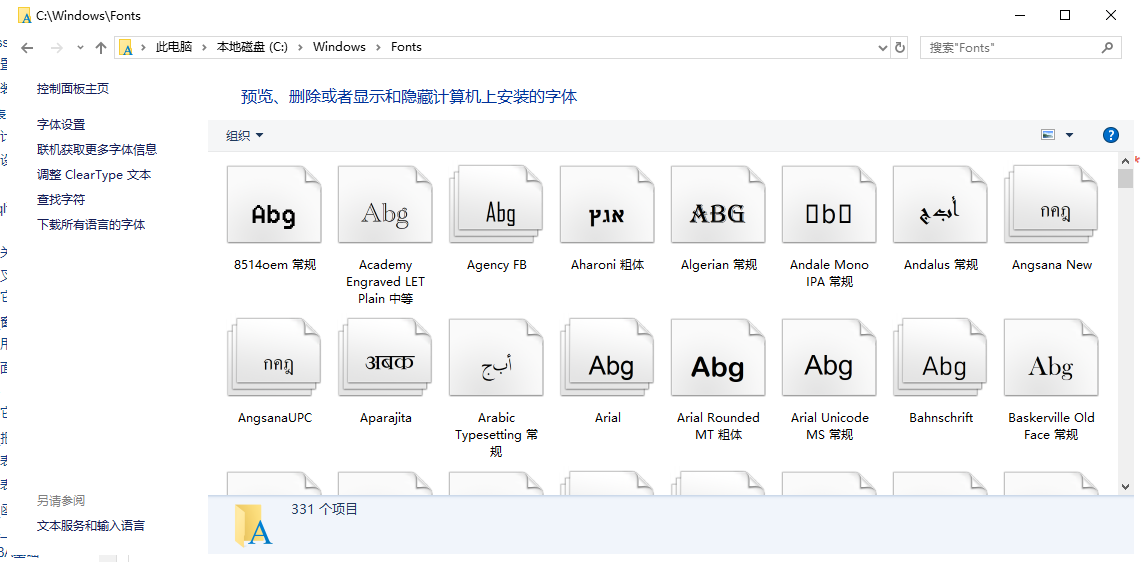Click the 331 个项目 status text

325,510
